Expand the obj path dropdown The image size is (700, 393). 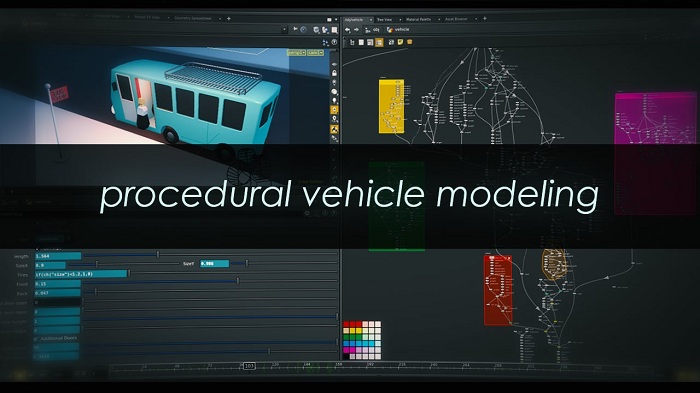click(373, 30)
